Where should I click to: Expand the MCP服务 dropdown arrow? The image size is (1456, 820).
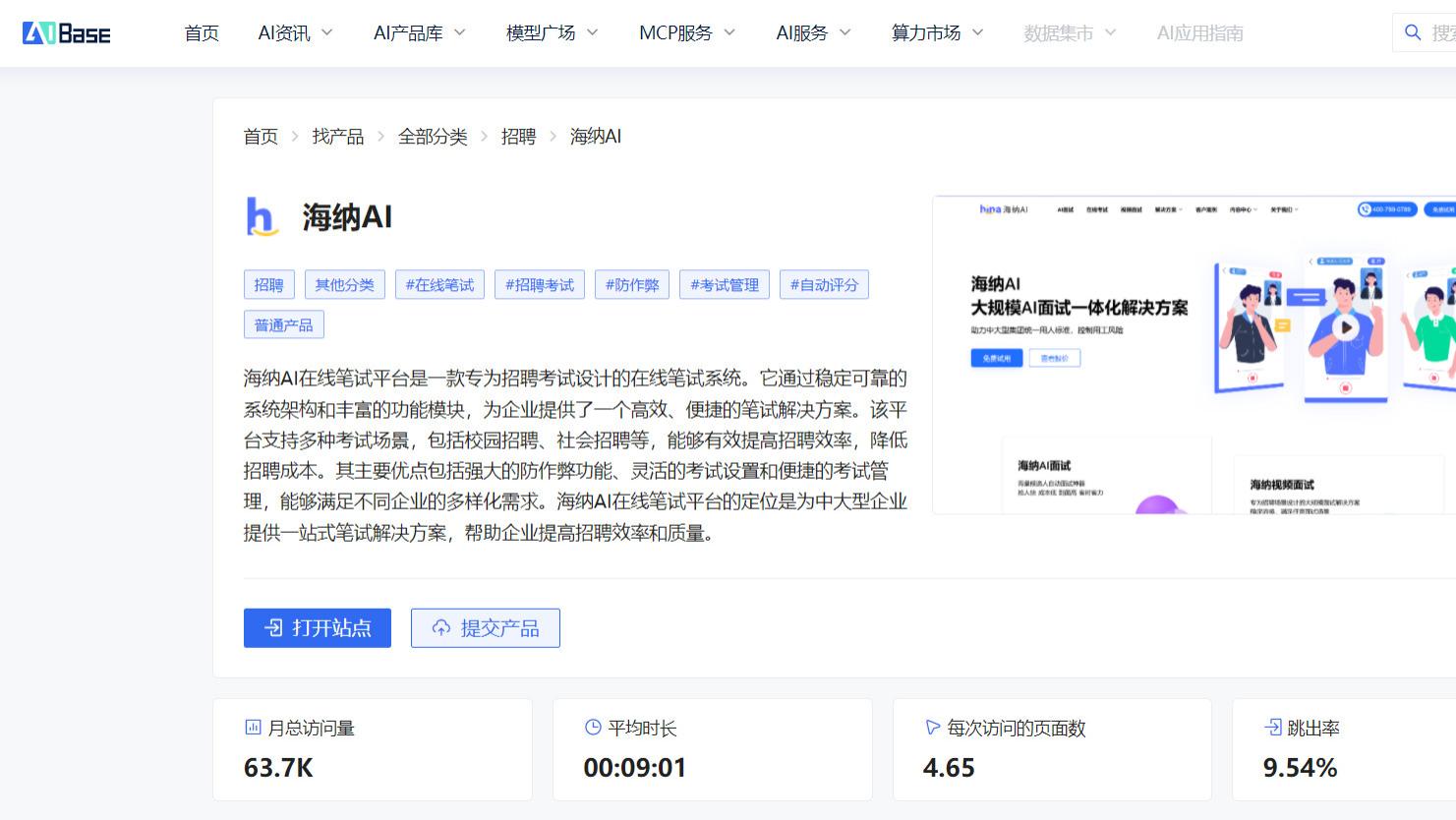tap(729, 32)
